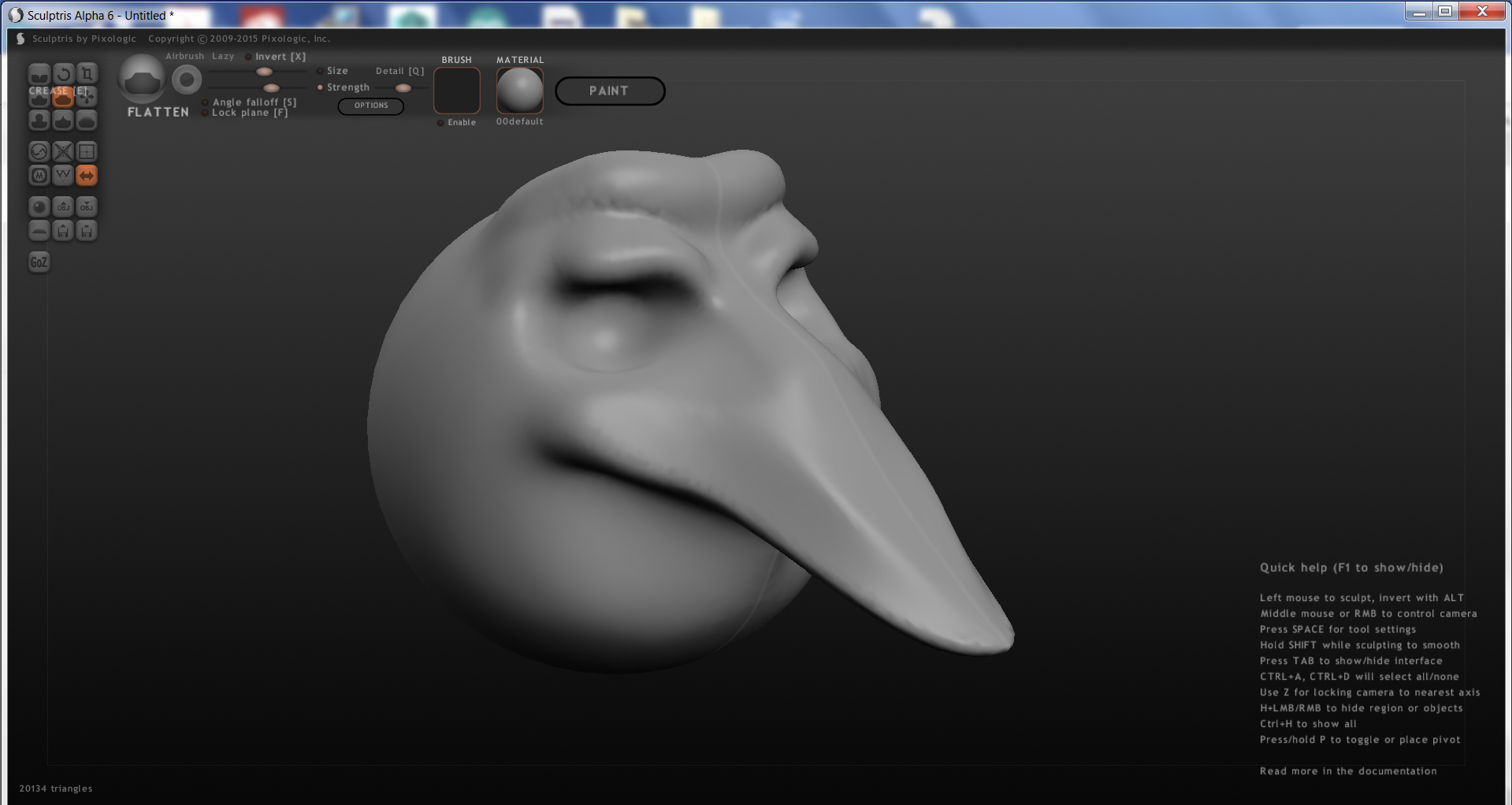
Task: Select the Mask tool icon
Action: [39, 175]
